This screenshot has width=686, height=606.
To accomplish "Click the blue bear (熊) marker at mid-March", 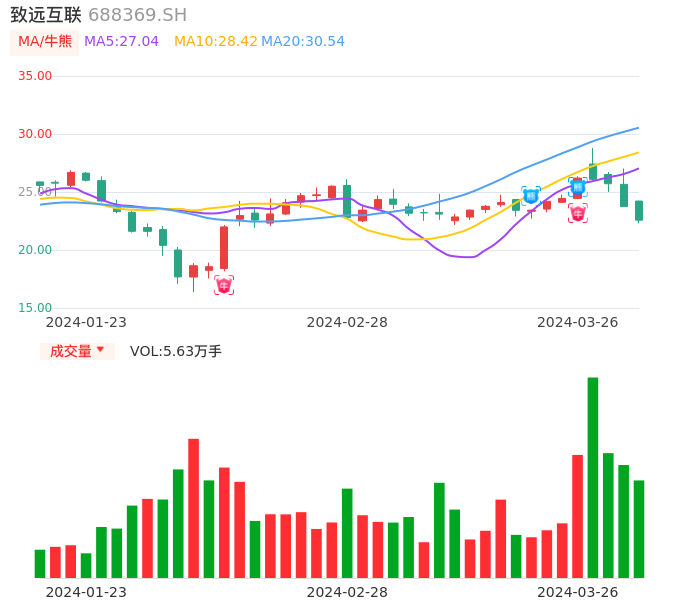I will tap(531, 196).
